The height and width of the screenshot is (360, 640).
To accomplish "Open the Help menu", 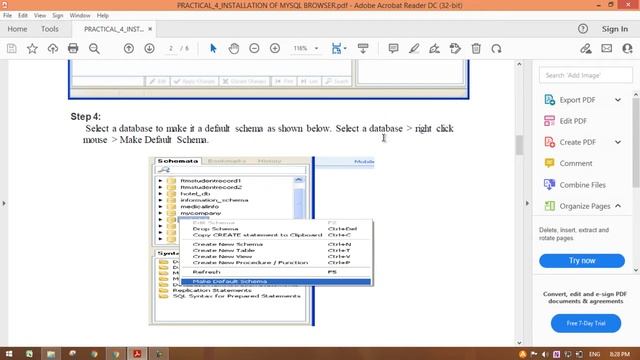I will point(102,16).
